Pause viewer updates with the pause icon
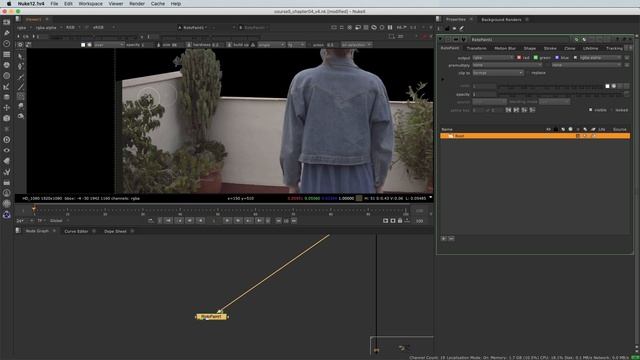 (390, 27)
